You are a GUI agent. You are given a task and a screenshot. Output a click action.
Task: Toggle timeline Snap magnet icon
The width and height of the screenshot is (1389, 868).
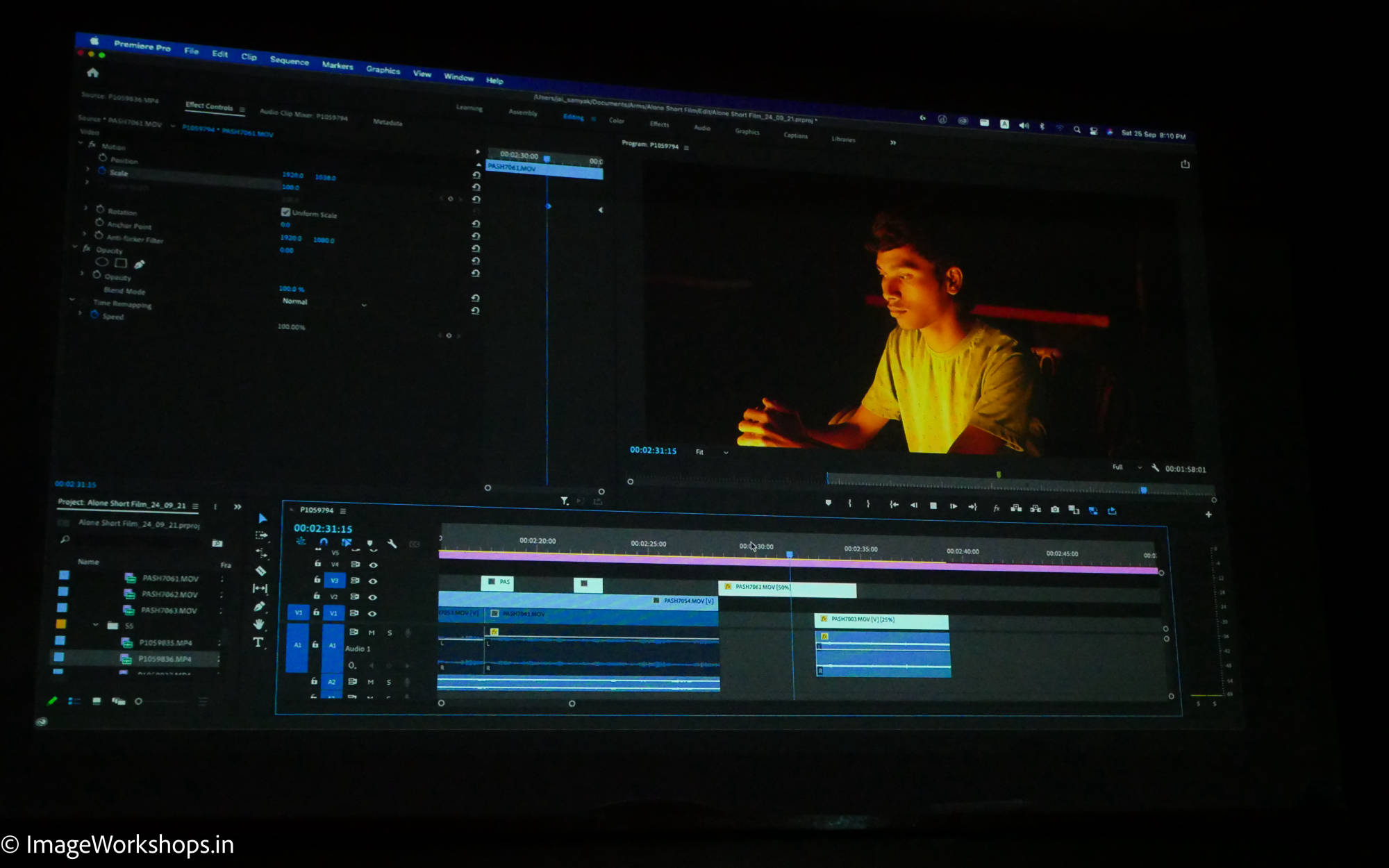click(324, 542)
